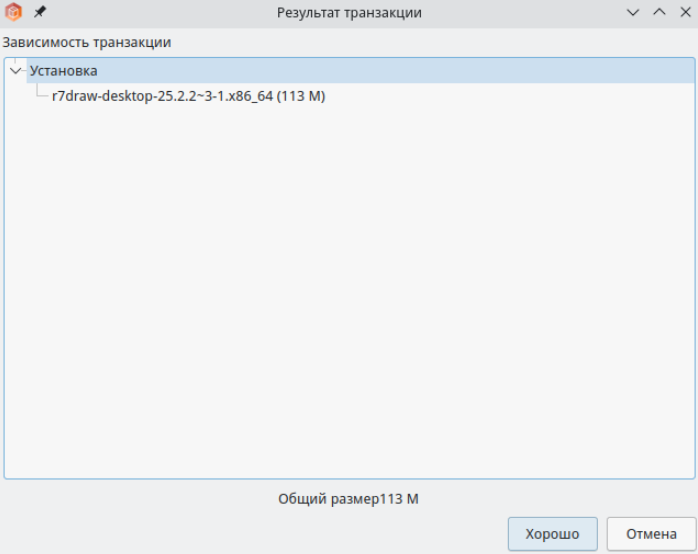Click the tree branch line before r7draw-desktop
The height and width of the screenshot is (554, 698).
[42, 91]
